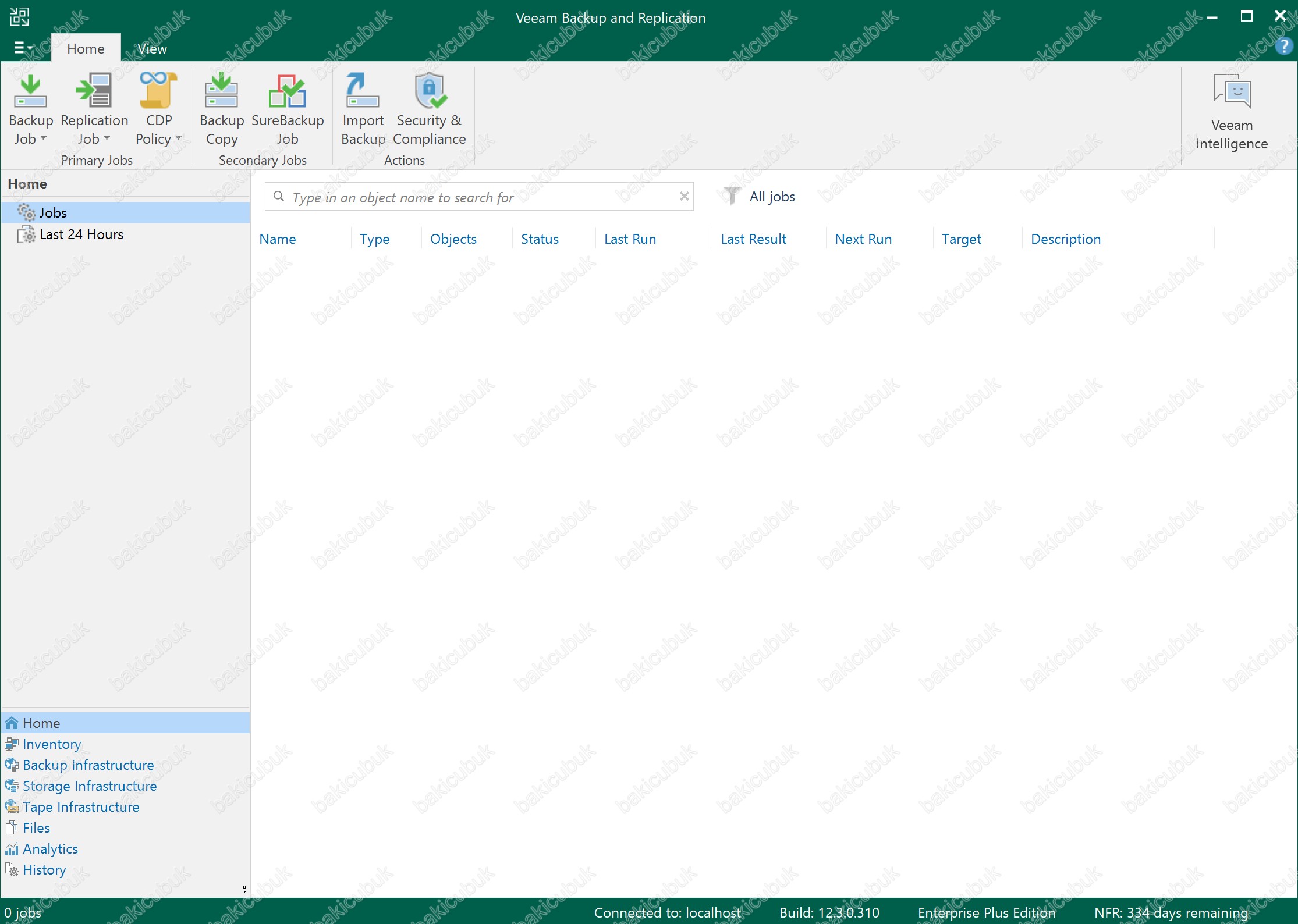Sort by the Objects column header
Viewport: 1298px width, 924px height.
coord(453,239)
